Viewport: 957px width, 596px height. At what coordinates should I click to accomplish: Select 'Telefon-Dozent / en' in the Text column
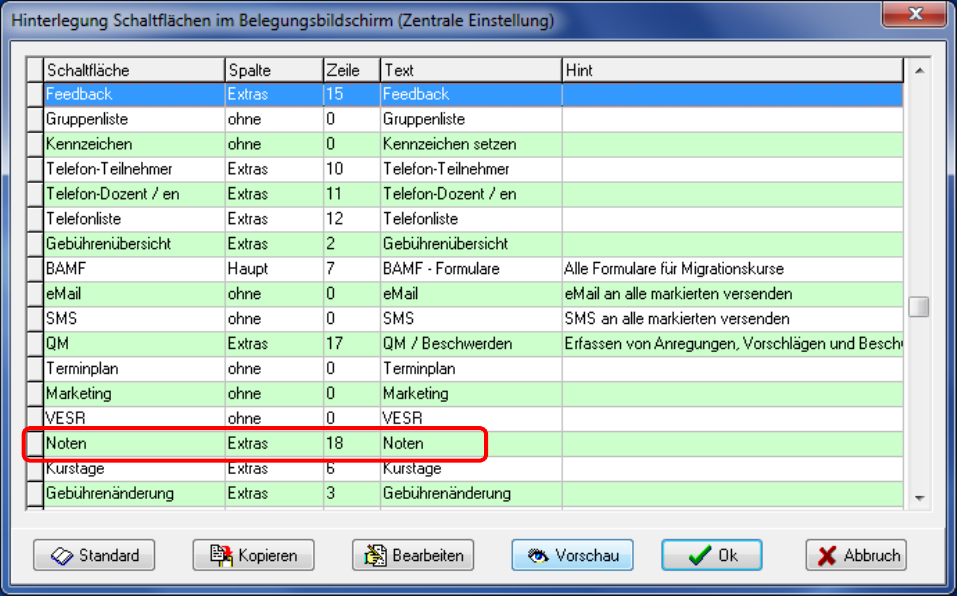[471, 194]
